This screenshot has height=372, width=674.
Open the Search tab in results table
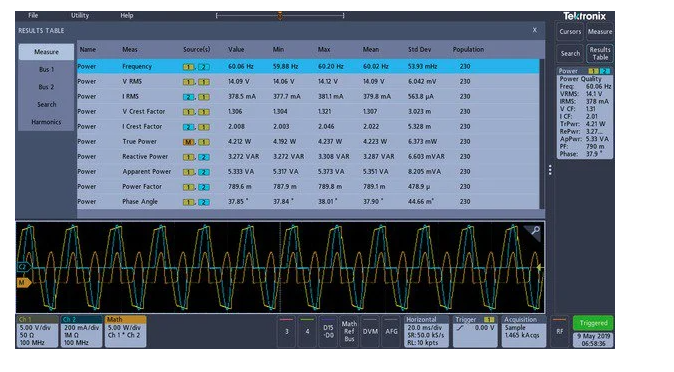46,105
